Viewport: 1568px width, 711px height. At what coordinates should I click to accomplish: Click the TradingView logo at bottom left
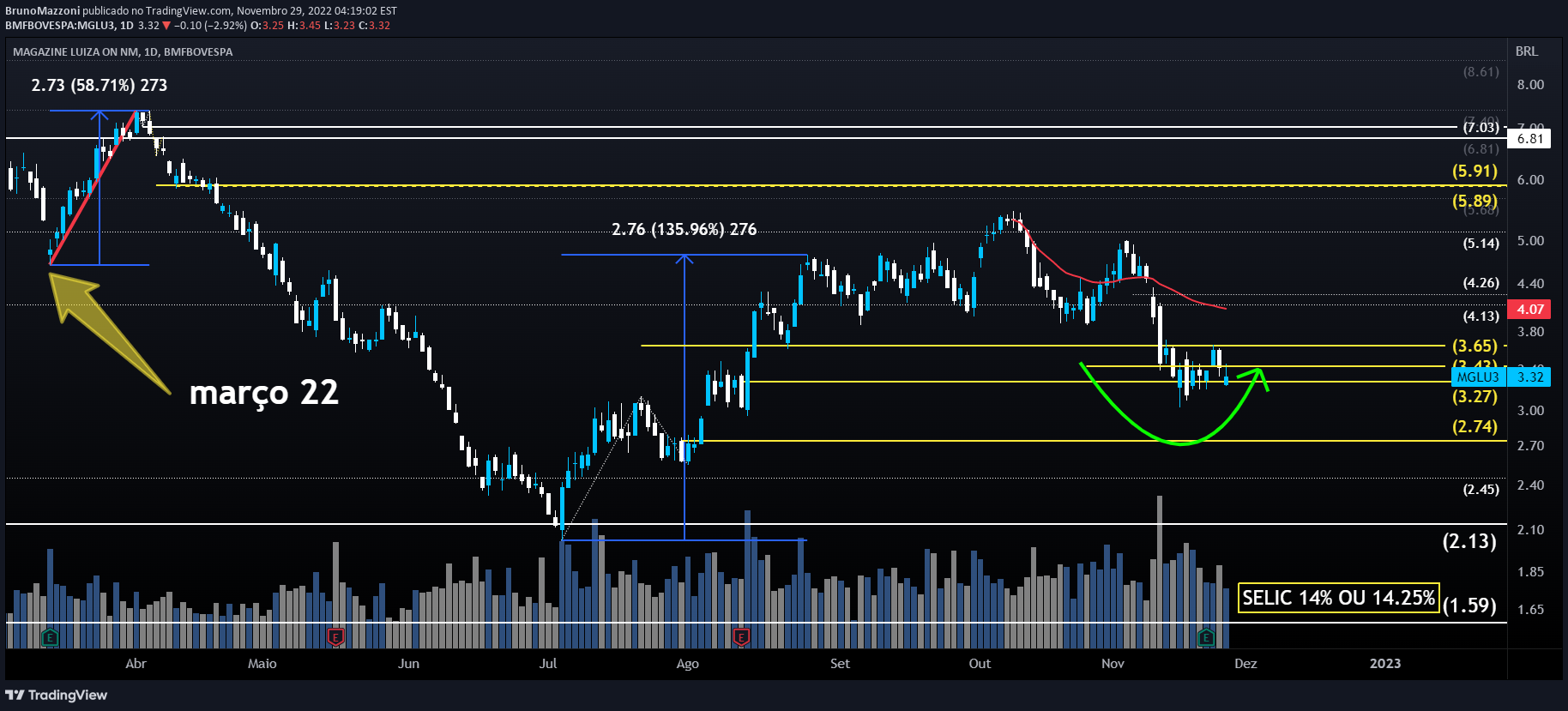(x=57, y=695)
